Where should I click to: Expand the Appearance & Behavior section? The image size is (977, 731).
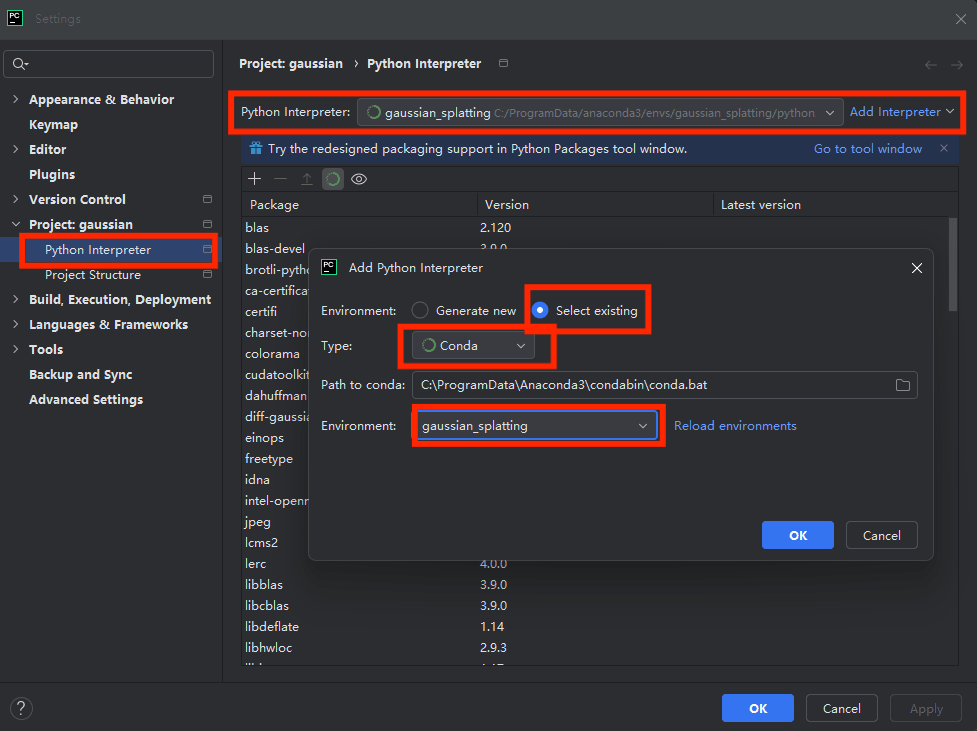point(15,100)
